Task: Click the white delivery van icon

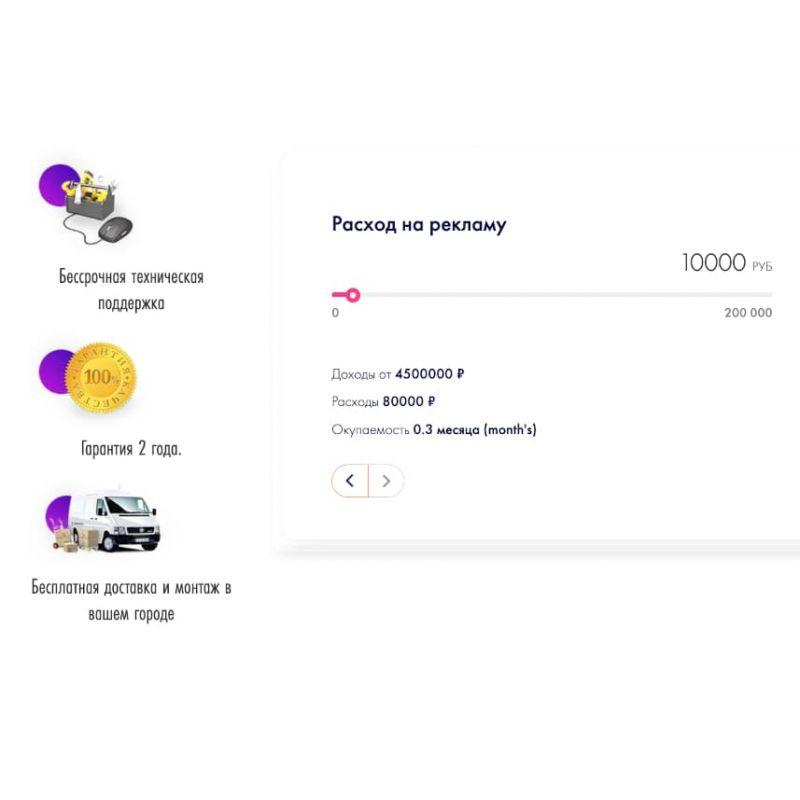Action: tap(116, 522)
